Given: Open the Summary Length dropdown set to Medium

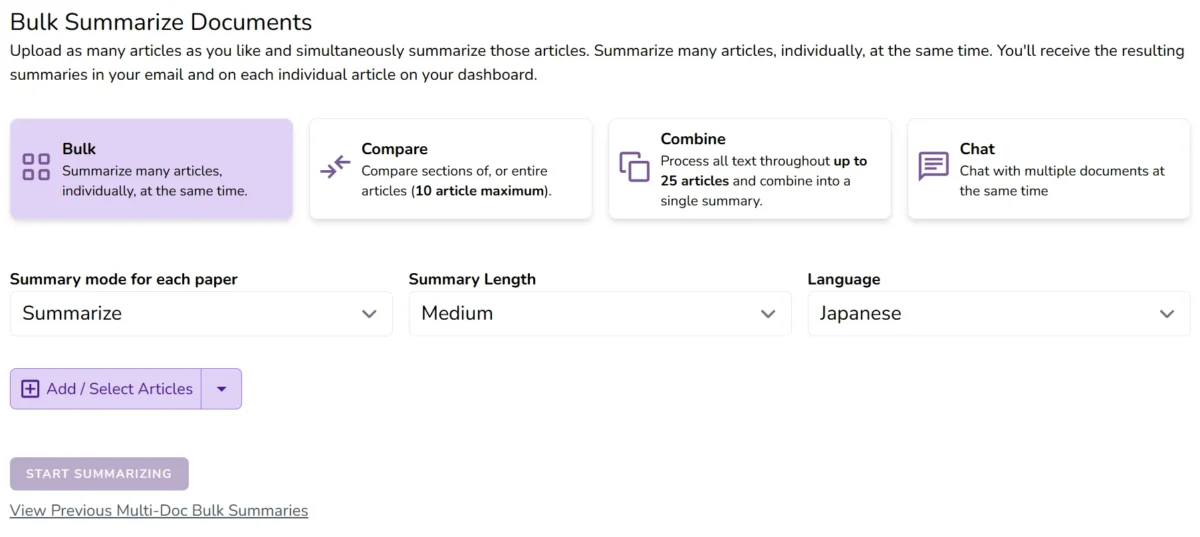Looking at the screenshot, I should [x=600, y=313].
